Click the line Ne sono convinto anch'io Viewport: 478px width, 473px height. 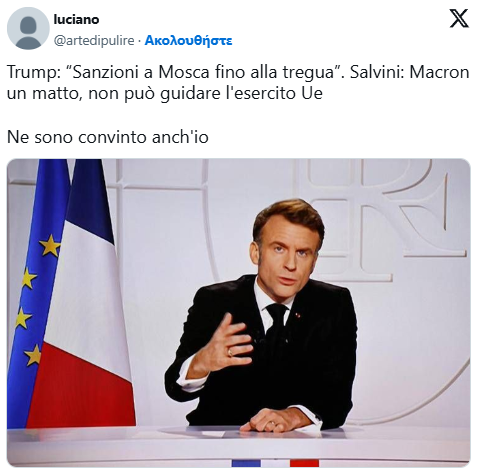pyautogui.click(x=108, y=137)
